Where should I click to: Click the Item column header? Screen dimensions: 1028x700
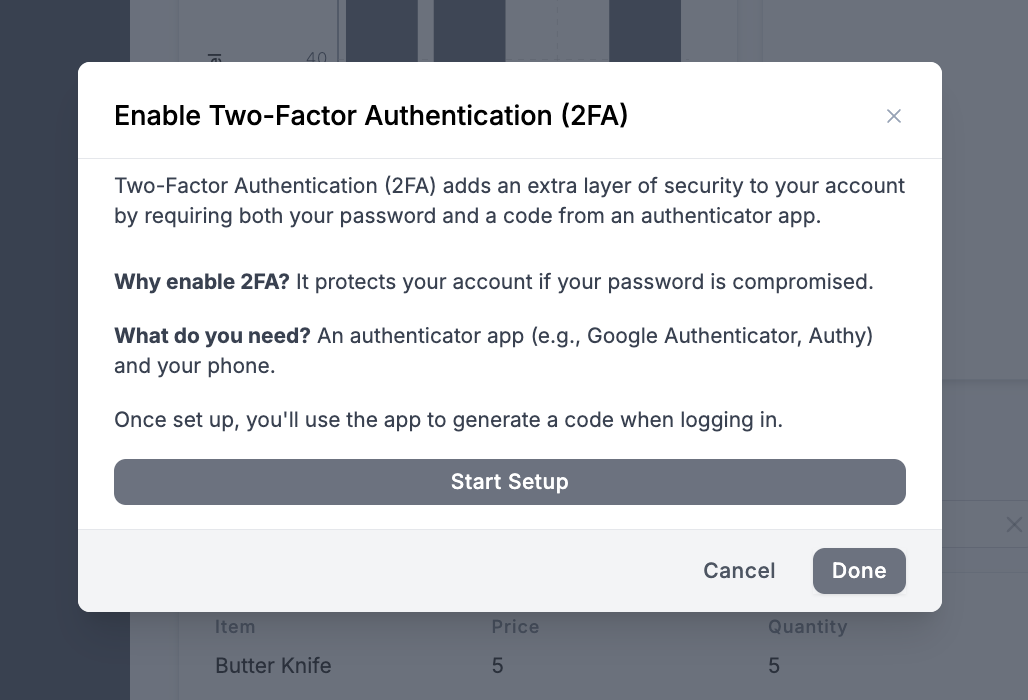235,627
